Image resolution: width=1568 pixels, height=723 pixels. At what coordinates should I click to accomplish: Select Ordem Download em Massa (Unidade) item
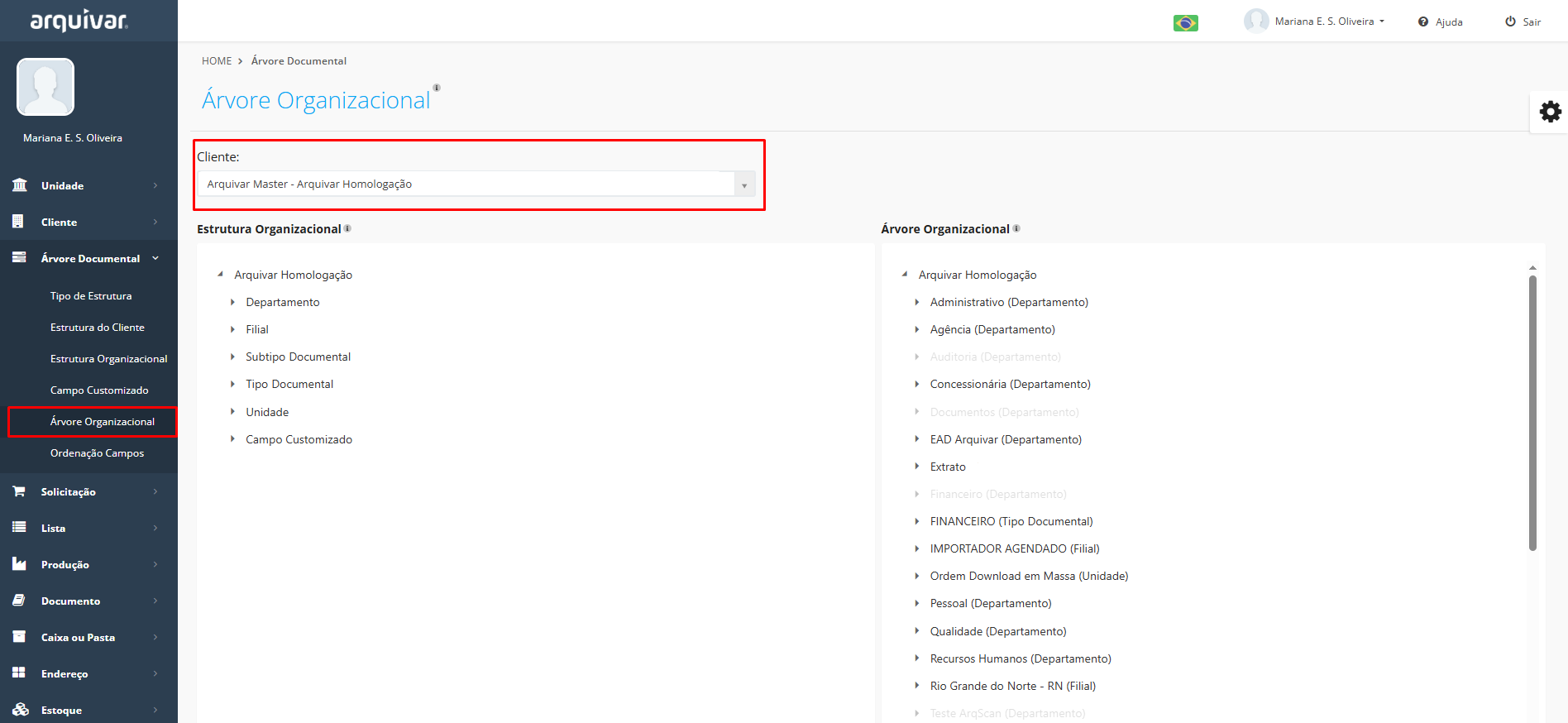(x=1029, y=576)
